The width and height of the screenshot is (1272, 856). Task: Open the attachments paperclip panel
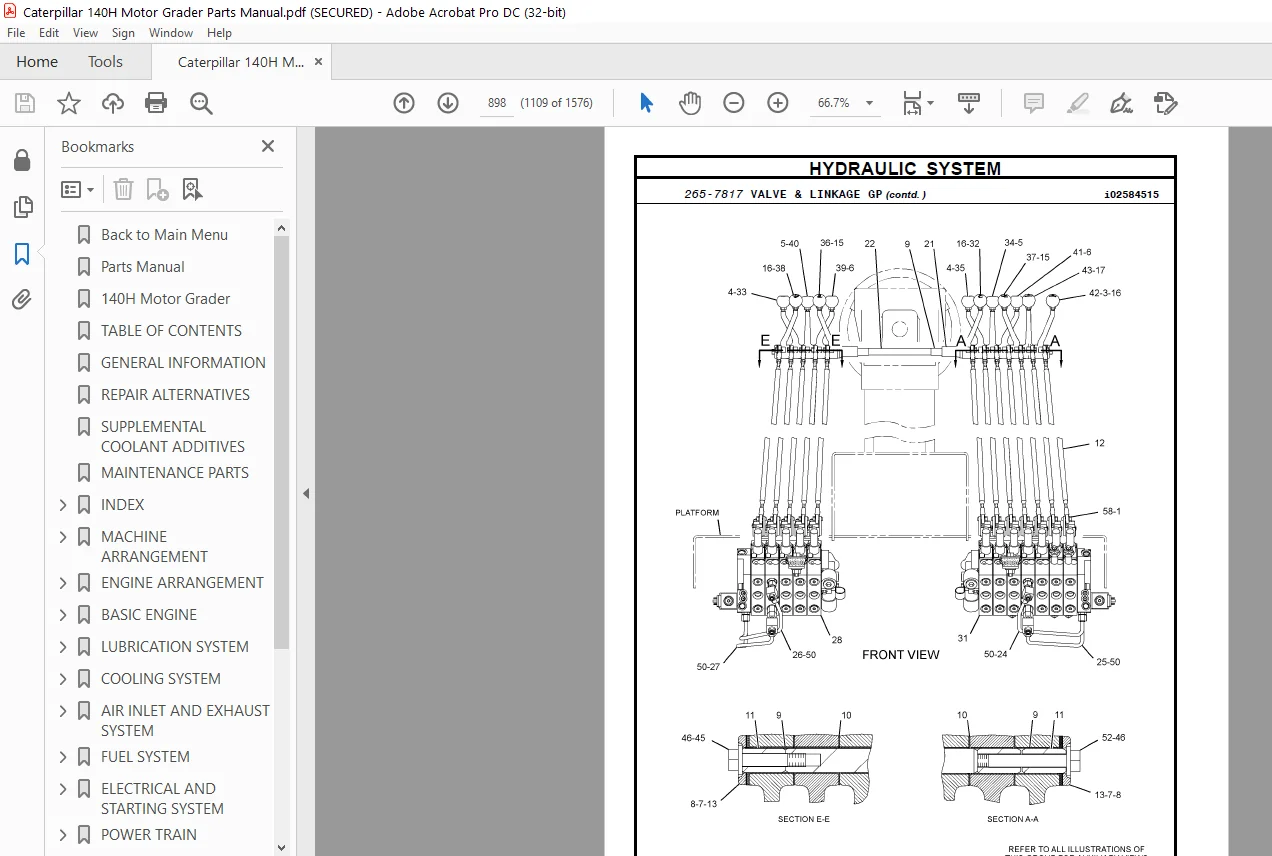(22, 300)
